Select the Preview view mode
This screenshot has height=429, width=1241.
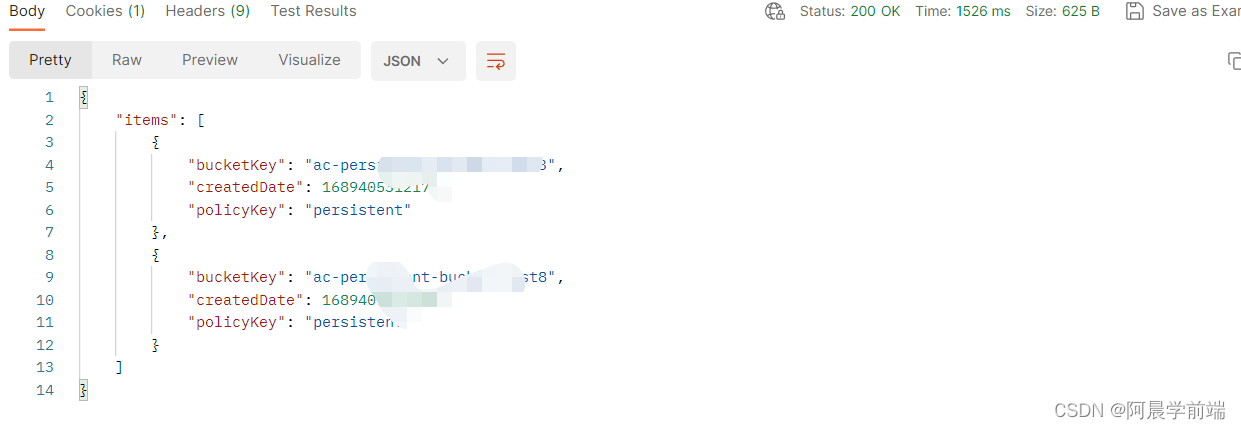(210, 60)
